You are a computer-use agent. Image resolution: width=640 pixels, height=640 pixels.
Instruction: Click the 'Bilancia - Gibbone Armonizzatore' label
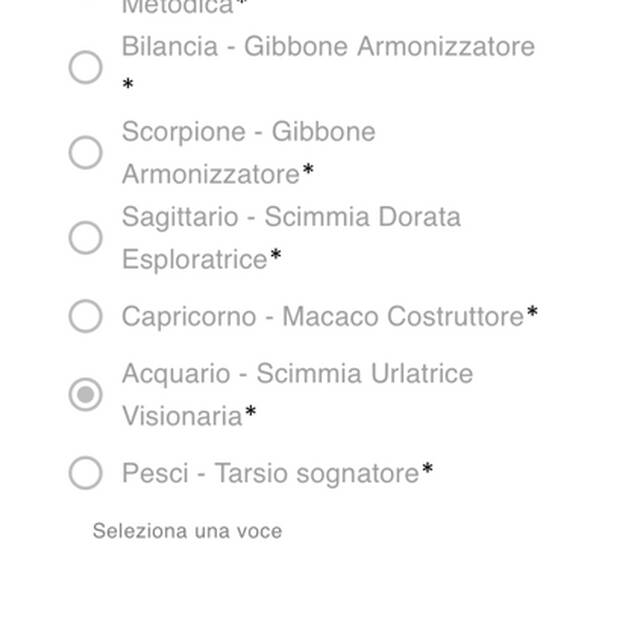(328, 47)
